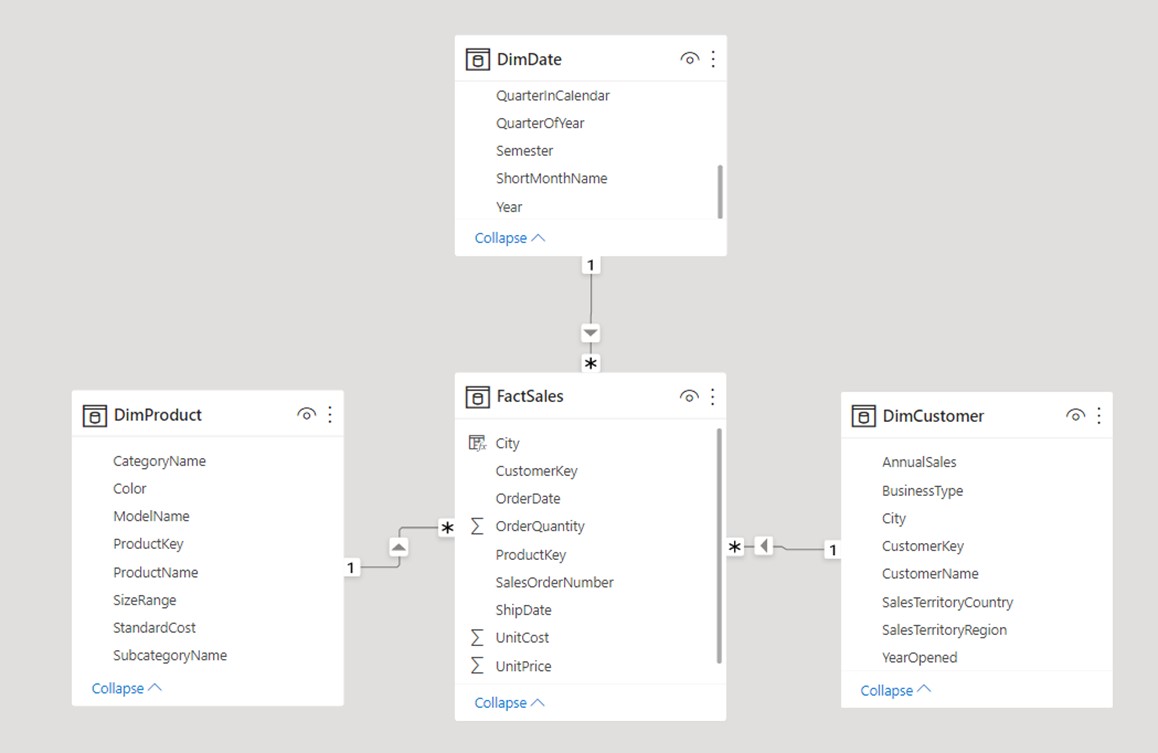Click the calculated column icon beside City
This screenshot has width=1158, height=753.
(477, 443)
